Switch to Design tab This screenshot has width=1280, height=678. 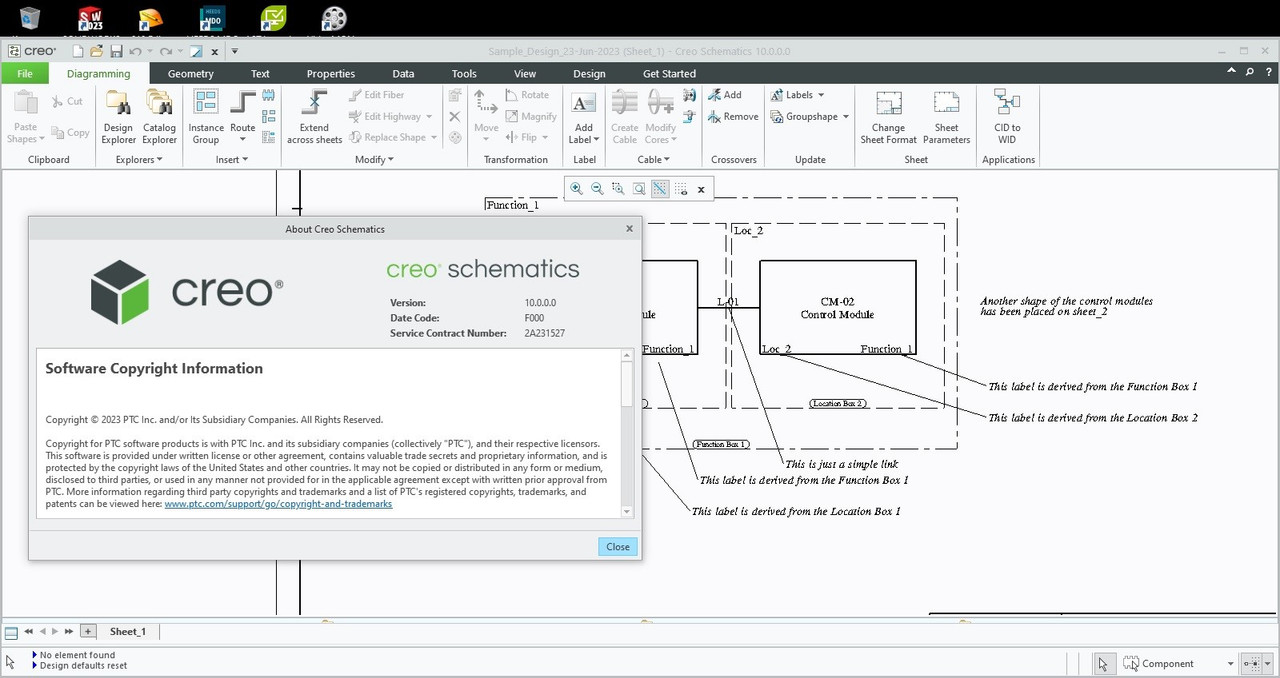click(589, 73)
